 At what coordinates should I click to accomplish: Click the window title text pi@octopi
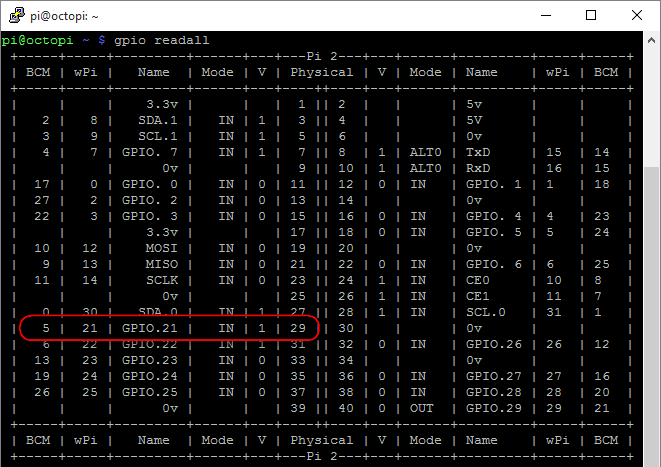pos(64,16)
